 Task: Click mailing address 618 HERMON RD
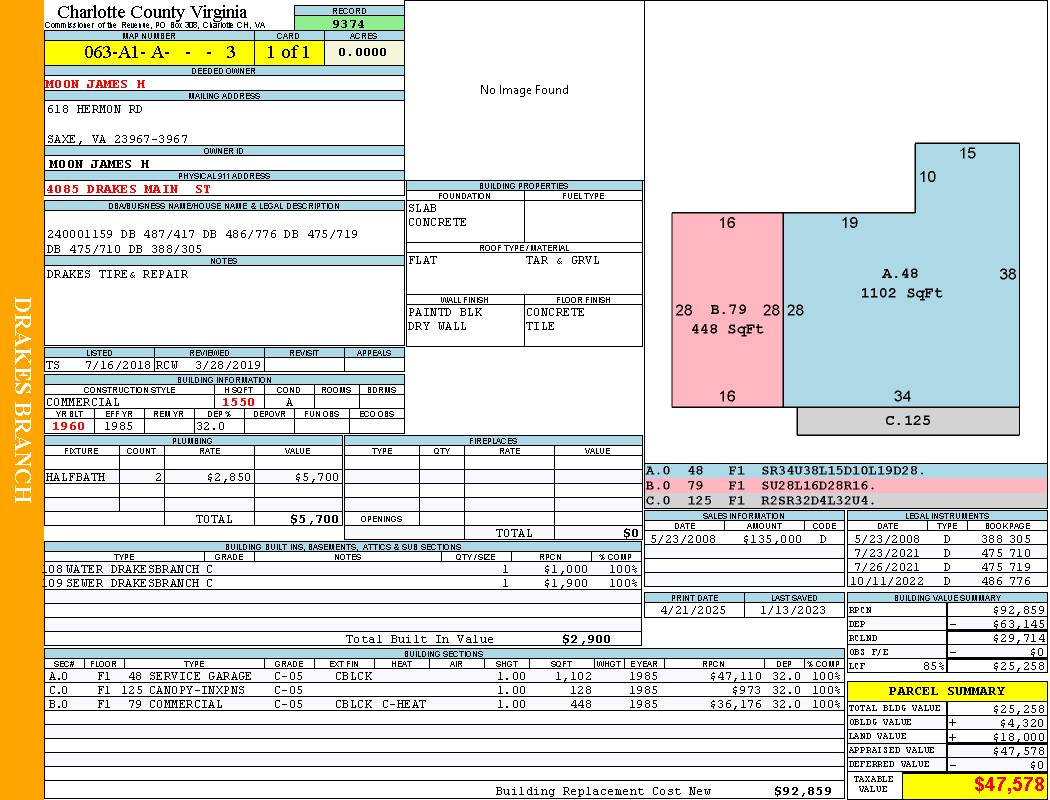(94, 109)
